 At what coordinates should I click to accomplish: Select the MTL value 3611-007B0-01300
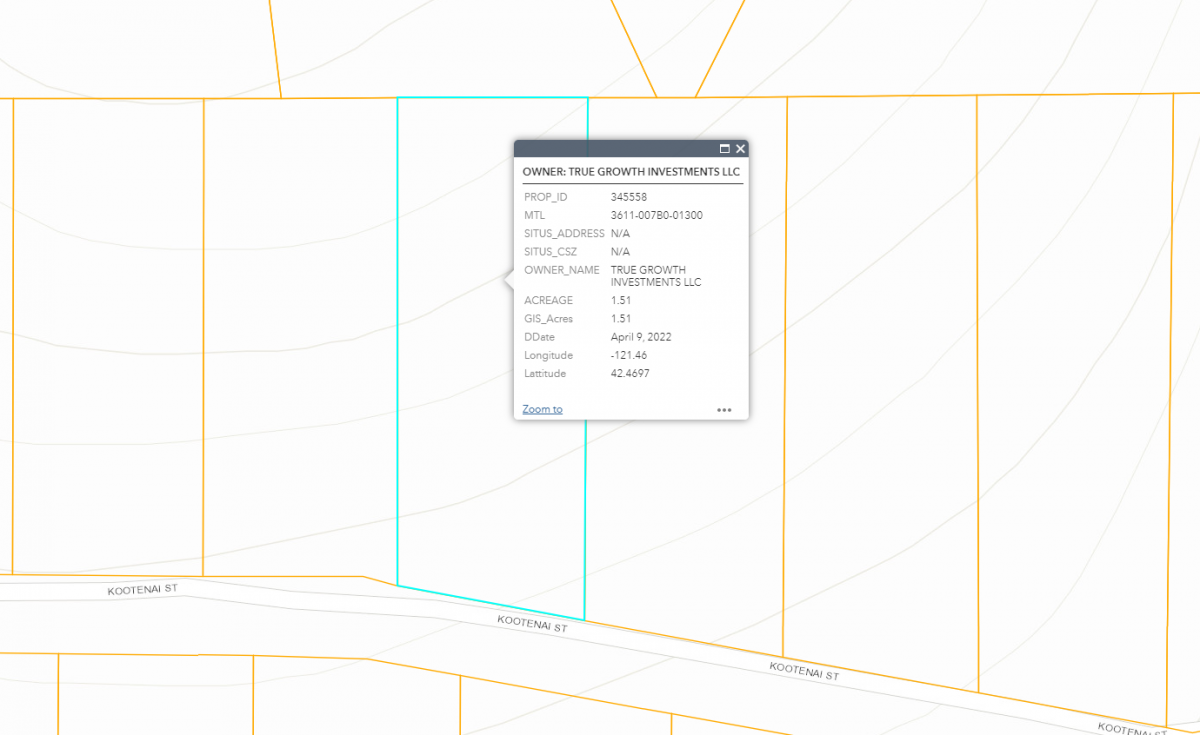(x=655, y=215)
